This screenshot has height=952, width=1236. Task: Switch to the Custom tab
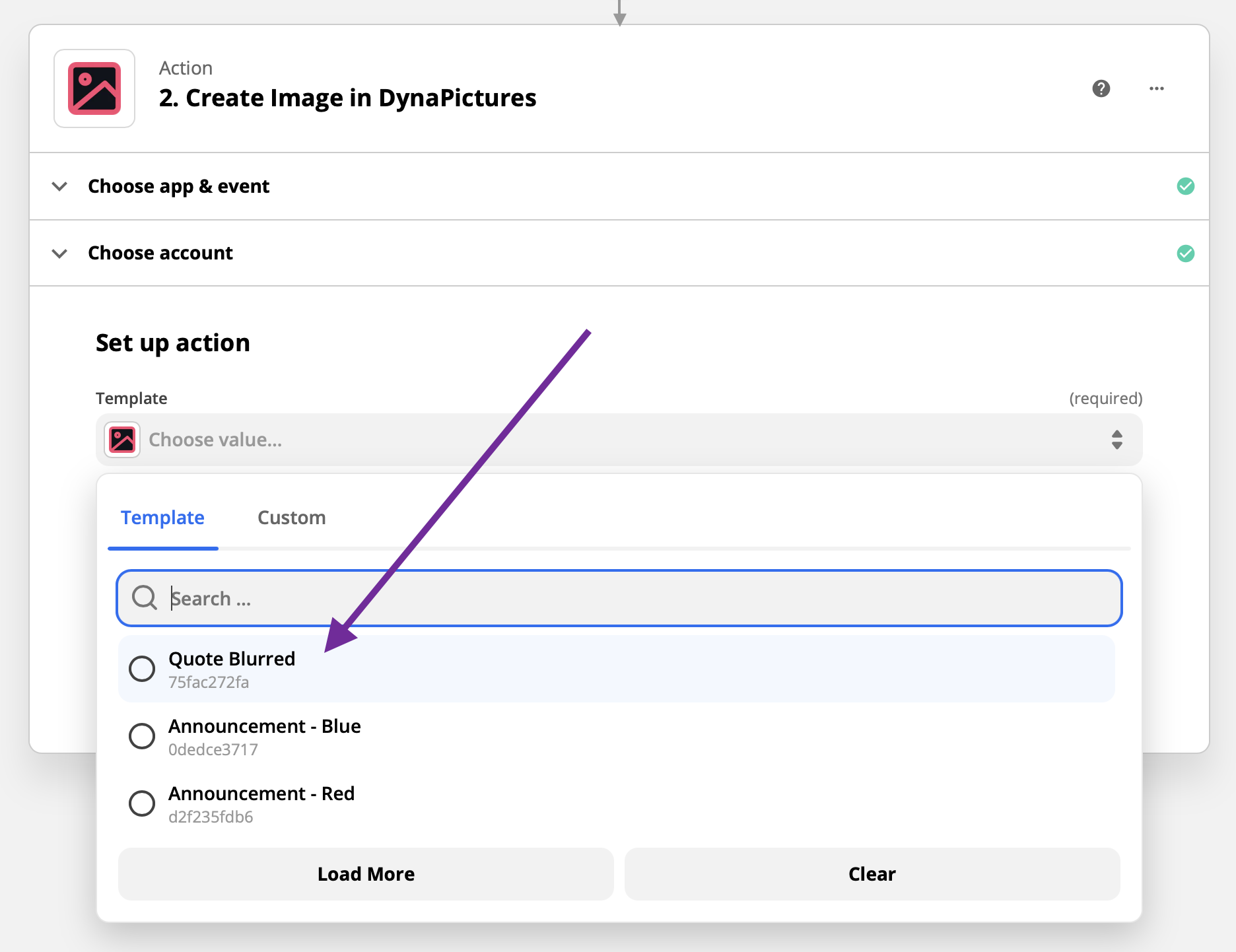coord(291,518)
